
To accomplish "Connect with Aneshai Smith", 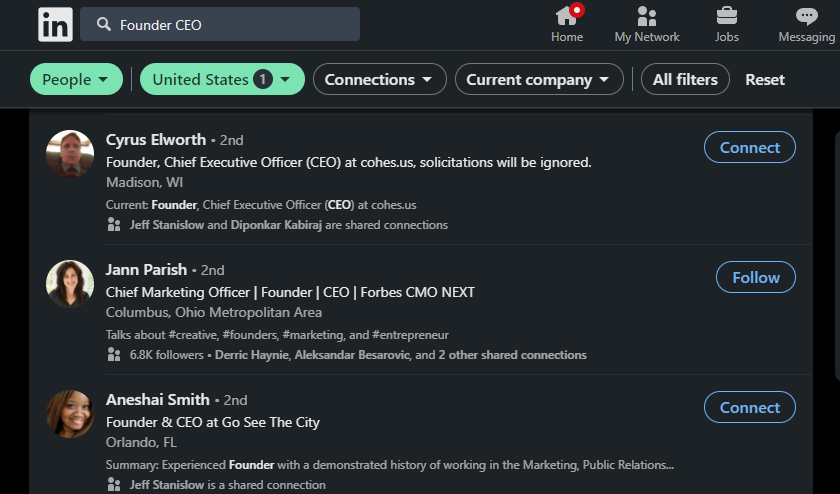I will pyautogui.click(x=749, y=407).
